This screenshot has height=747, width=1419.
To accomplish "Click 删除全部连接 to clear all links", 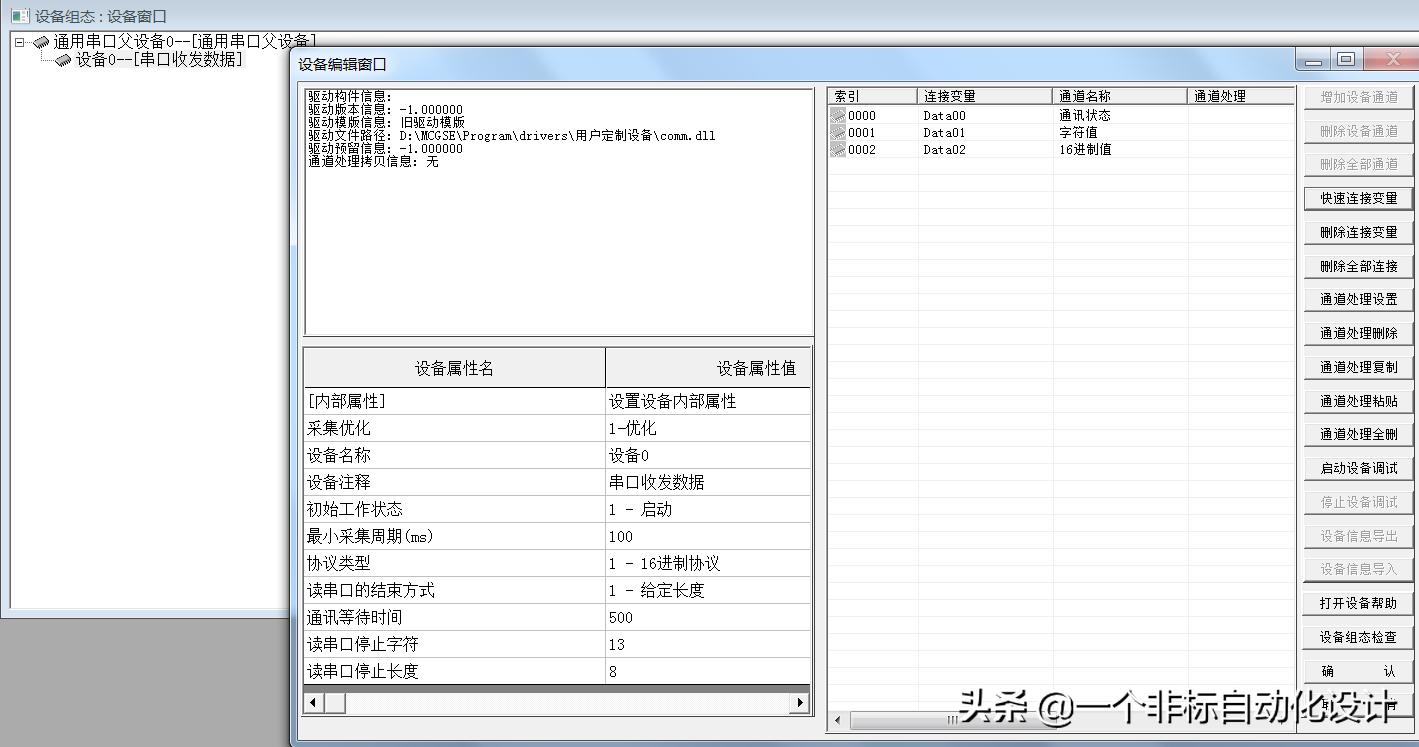I will click(x=1357, y=265).
